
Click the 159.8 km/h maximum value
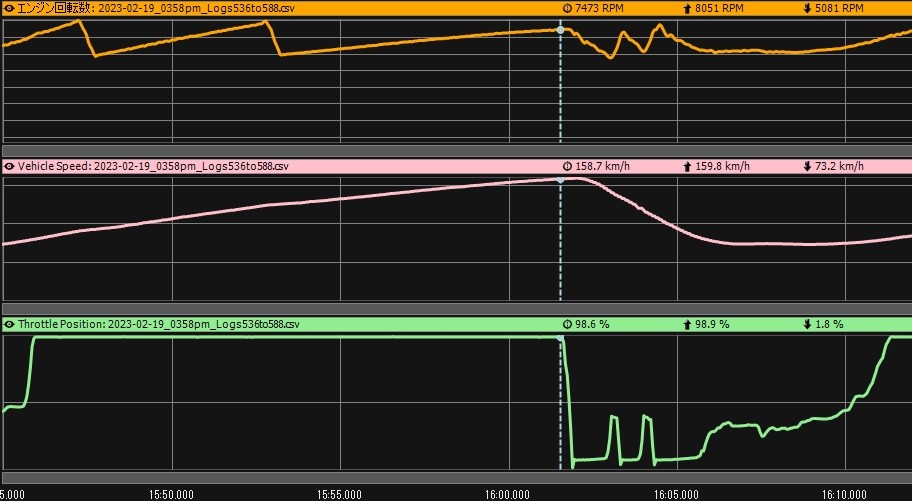coord(722,166)
